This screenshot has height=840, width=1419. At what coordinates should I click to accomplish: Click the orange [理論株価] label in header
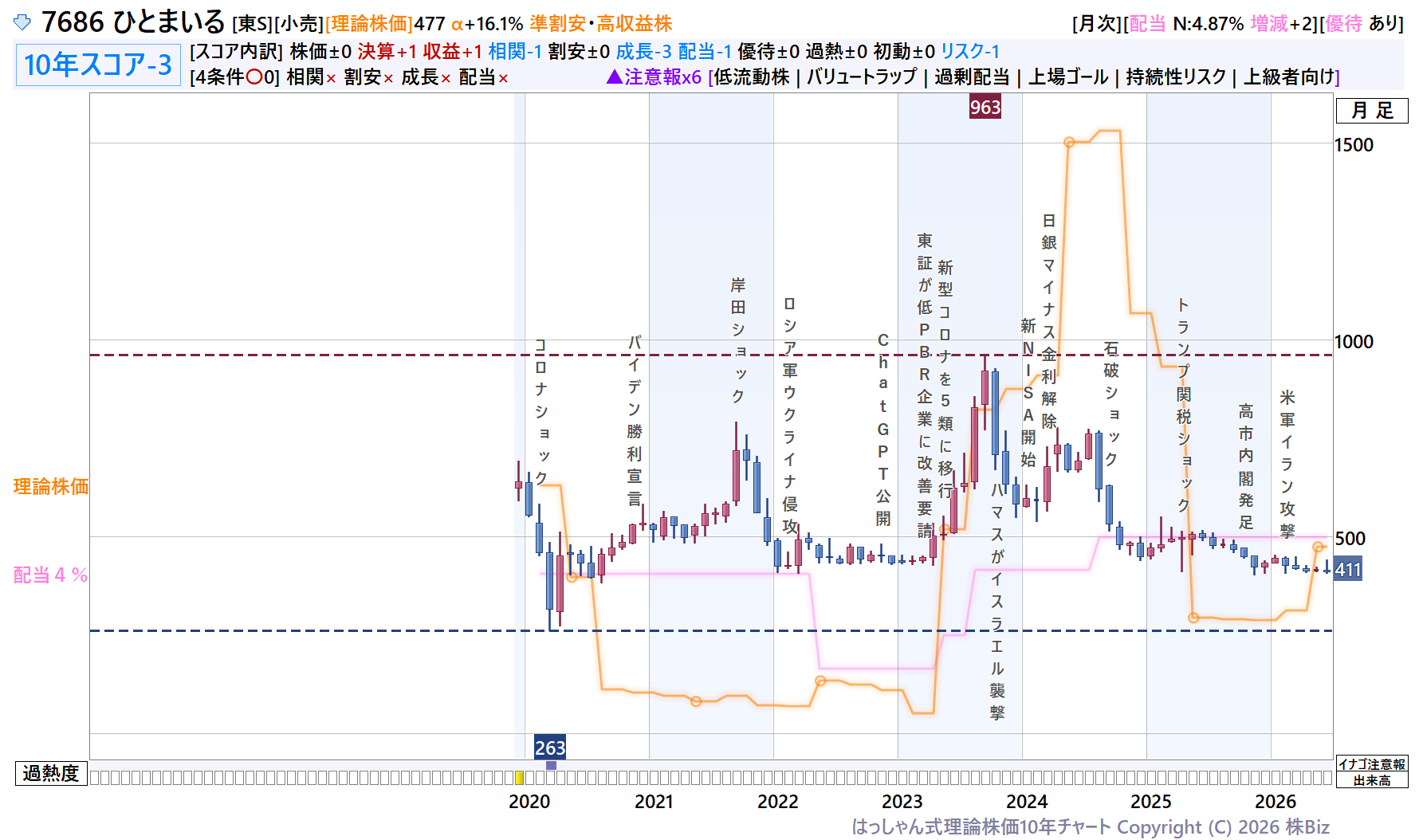369,24
